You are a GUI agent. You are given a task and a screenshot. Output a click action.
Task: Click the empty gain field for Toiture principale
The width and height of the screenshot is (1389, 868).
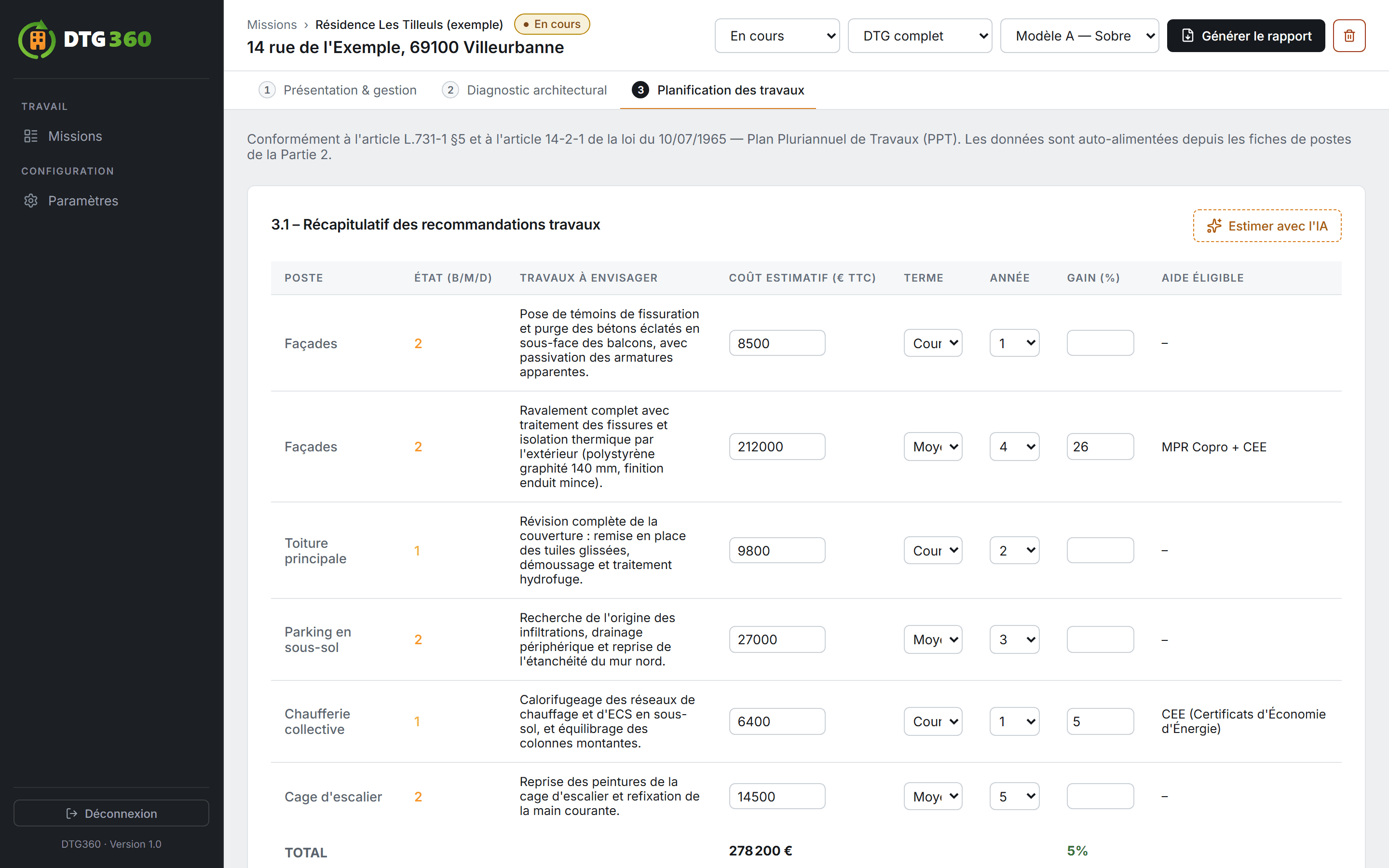tap(1100, 550)
